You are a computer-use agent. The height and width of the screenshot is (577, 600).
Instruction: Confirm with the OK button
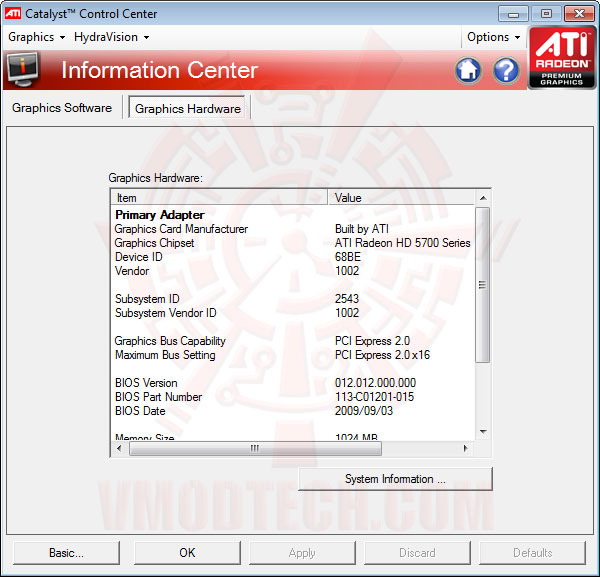187,553
